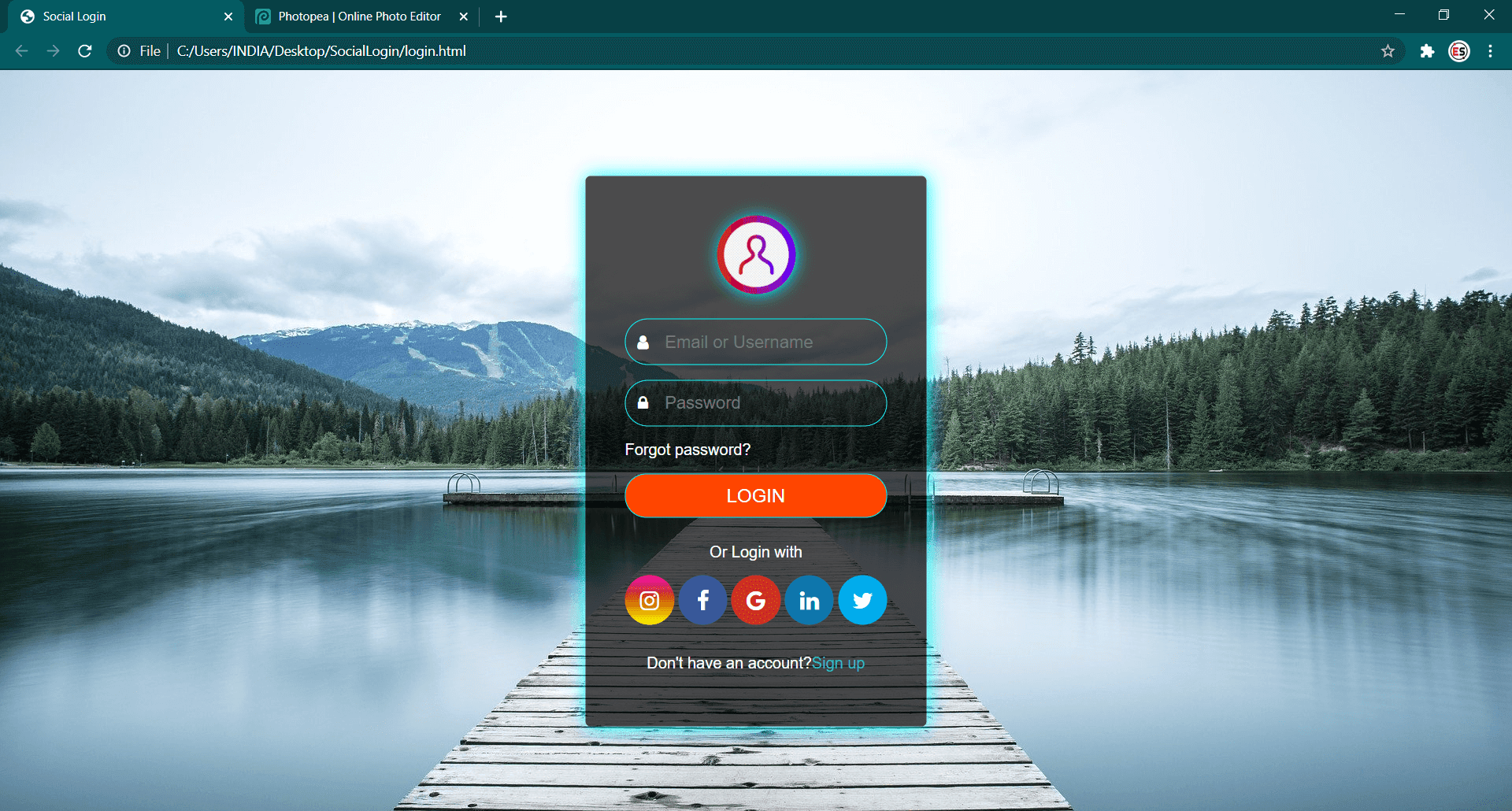Click the Twitter login icon

point(862,600)
